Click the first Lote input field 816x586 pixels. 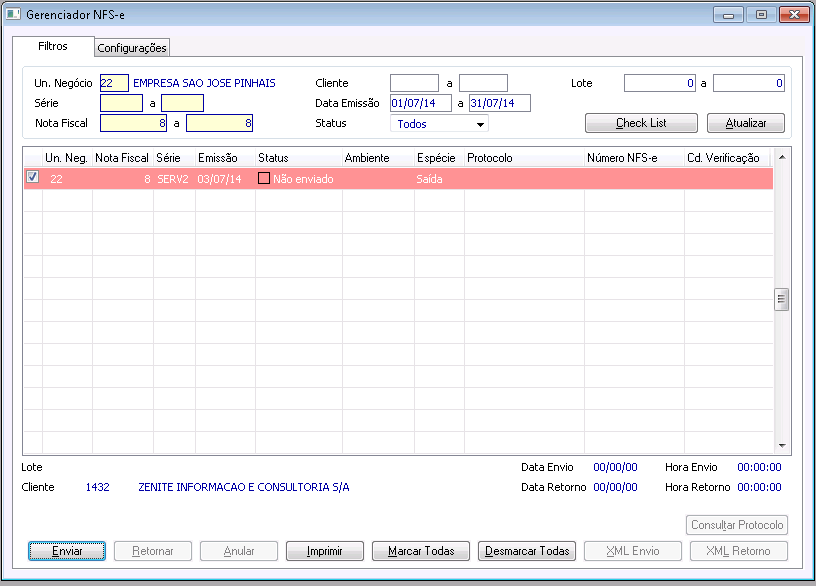[x=660, y=83]
